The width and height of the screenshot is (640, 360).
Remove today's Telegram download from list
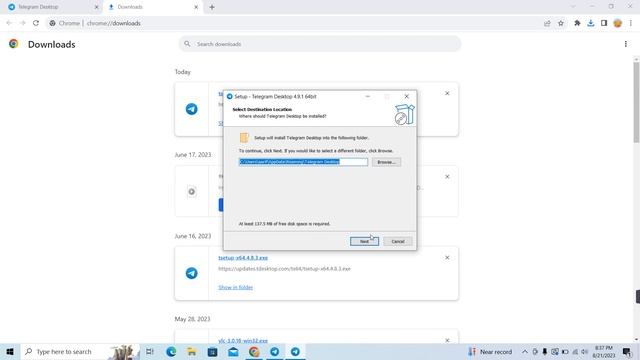[447, 93]
